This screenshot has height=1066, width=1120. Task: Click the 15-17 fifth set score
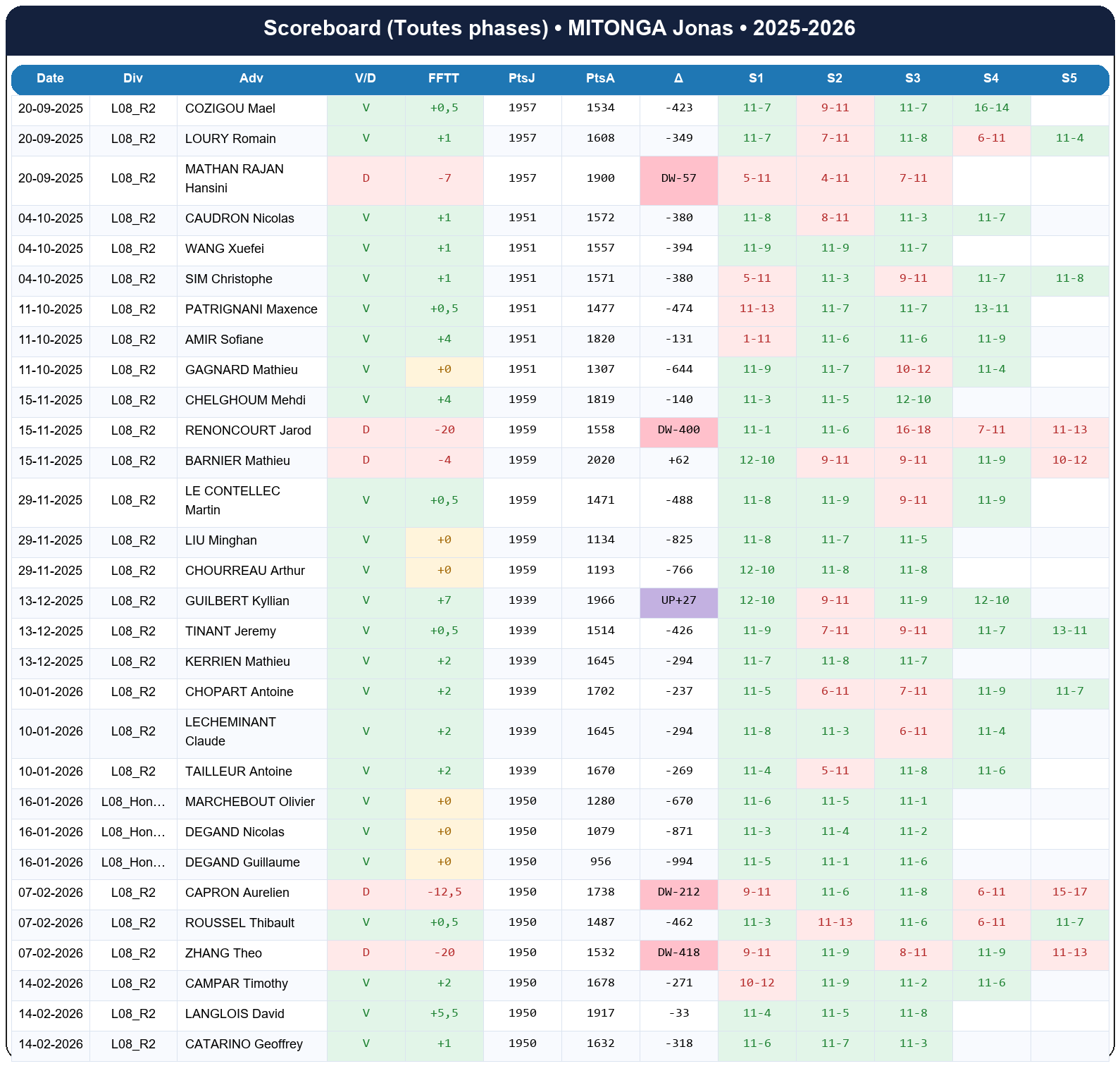coord(1069,893)
